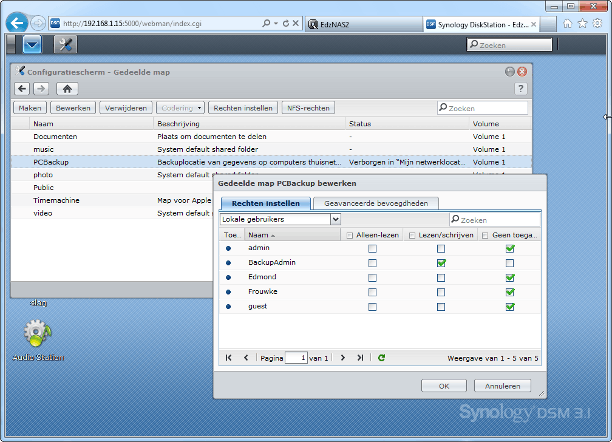
Task: Reload the page with the refresh icon
Action: [286, 23]
